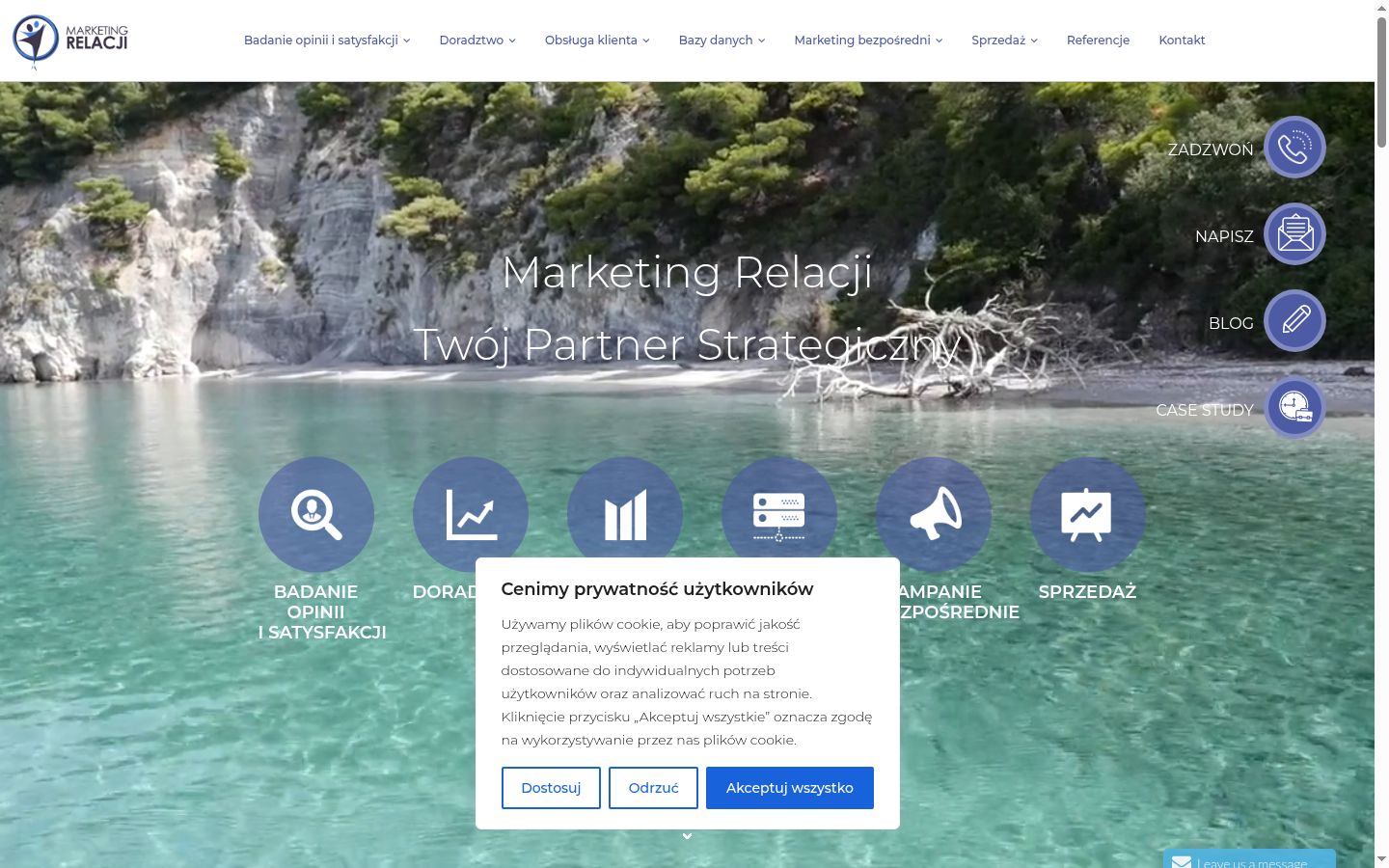The width and height of the screenshot is (1389, 868).
Task: Click the BLOG text label
Action: [1231, 323]
